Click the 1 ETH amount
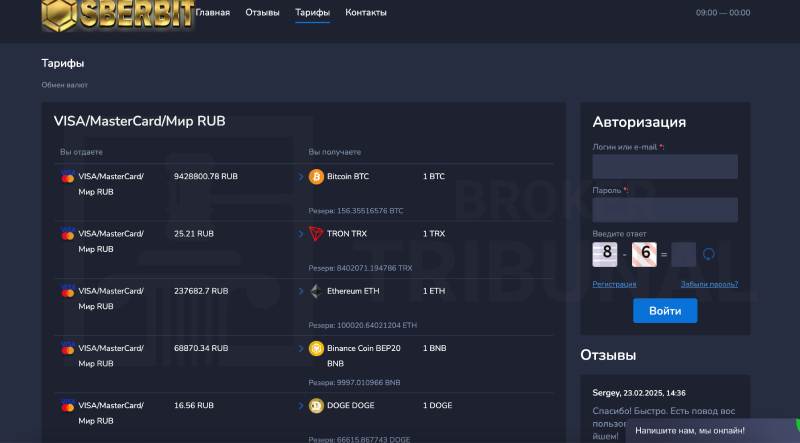The image size is (800, 443). click(434, 291)
